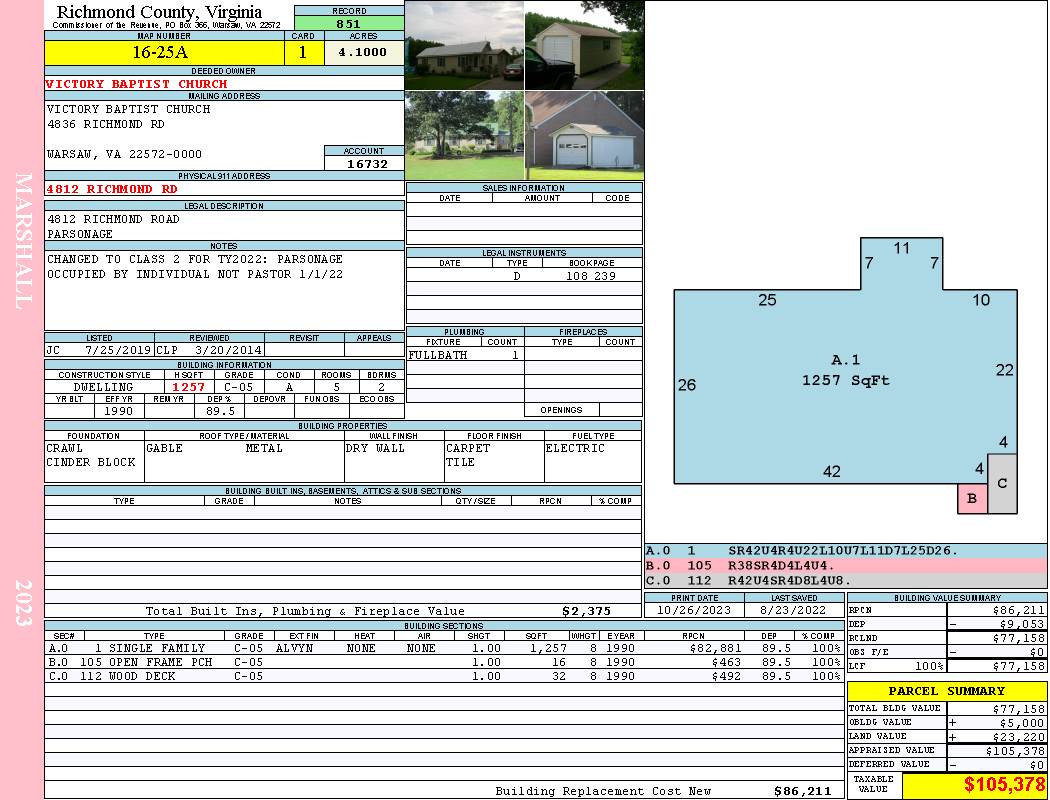
Task: Click the bottom-left yard photo
Action: [464, 136]
